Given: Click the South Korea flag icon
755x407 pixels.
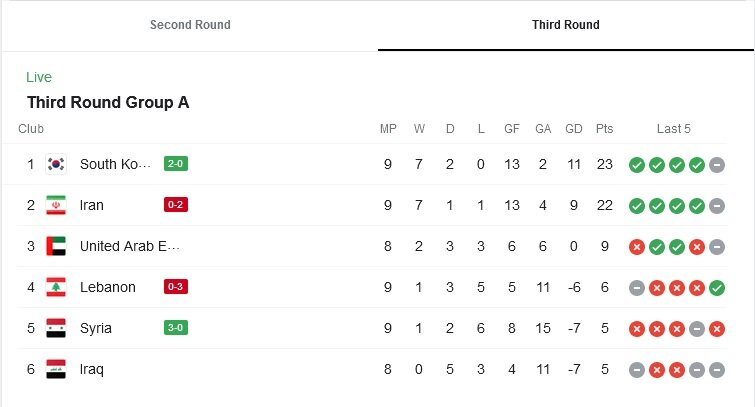Looking at the screenshot, I should coord(56,164).
